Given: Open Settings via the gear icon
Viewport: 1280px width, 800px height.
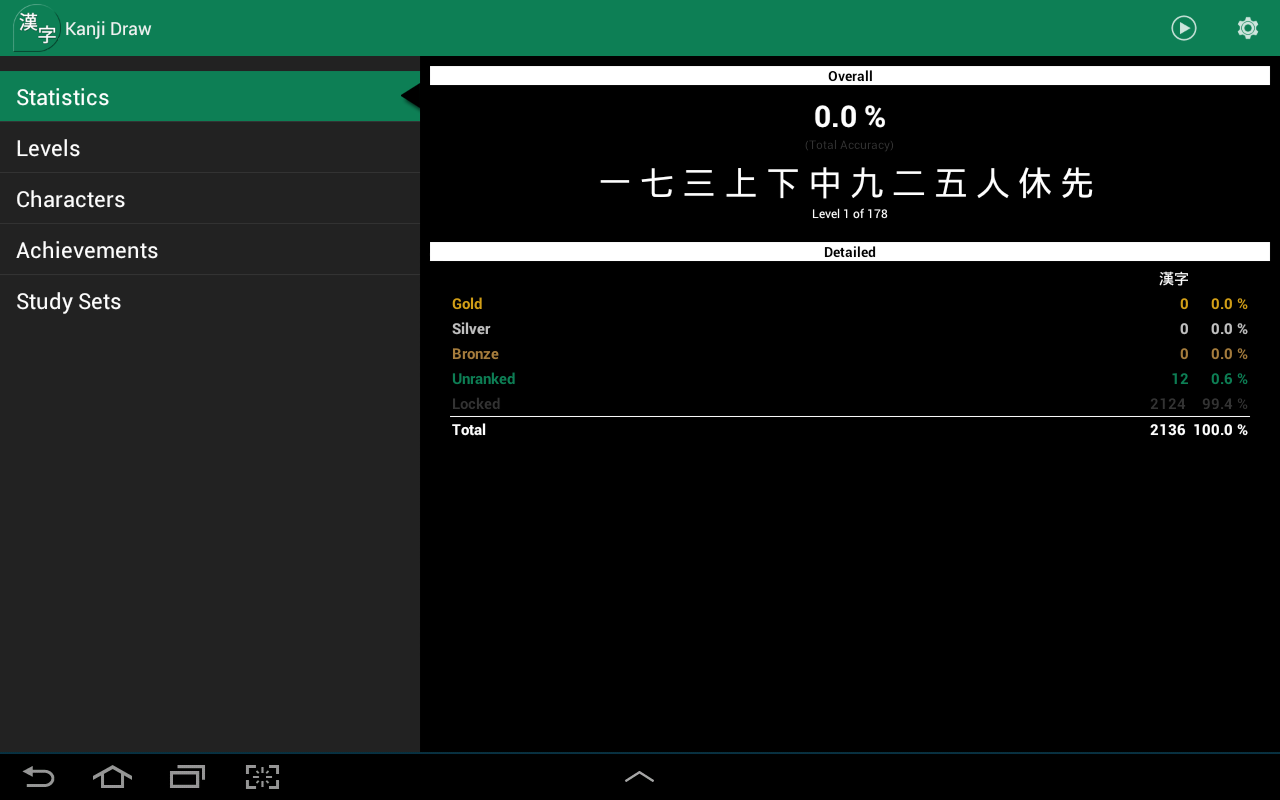Looking at the screenshot, I should [x=1247, y=28].
